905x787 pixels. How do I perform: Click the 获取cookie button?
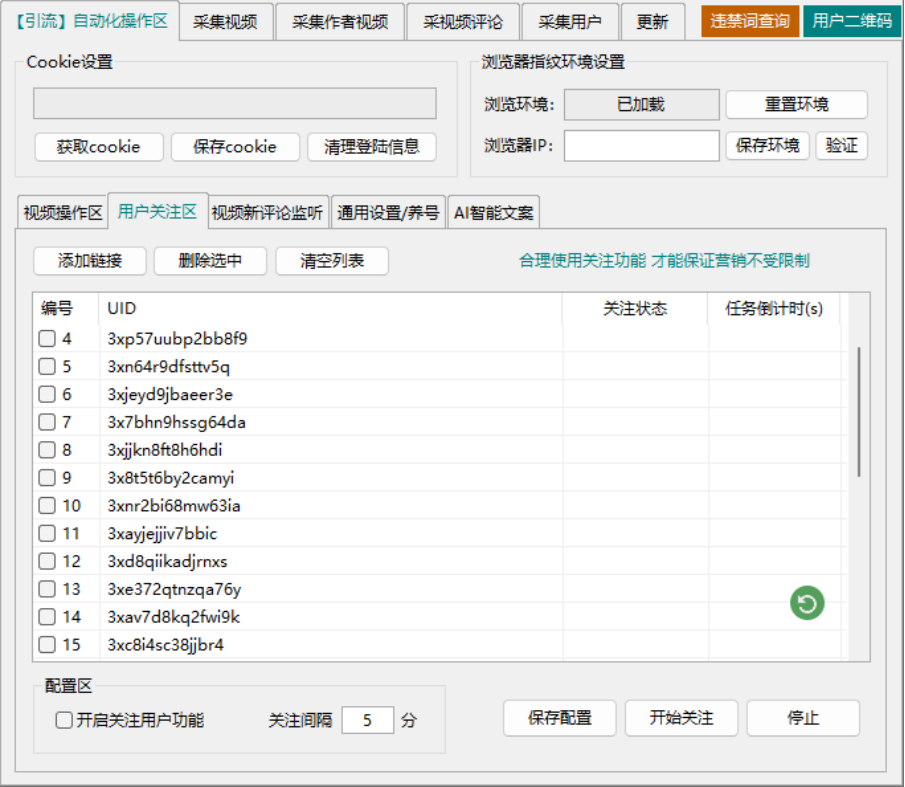click(97, 146)
